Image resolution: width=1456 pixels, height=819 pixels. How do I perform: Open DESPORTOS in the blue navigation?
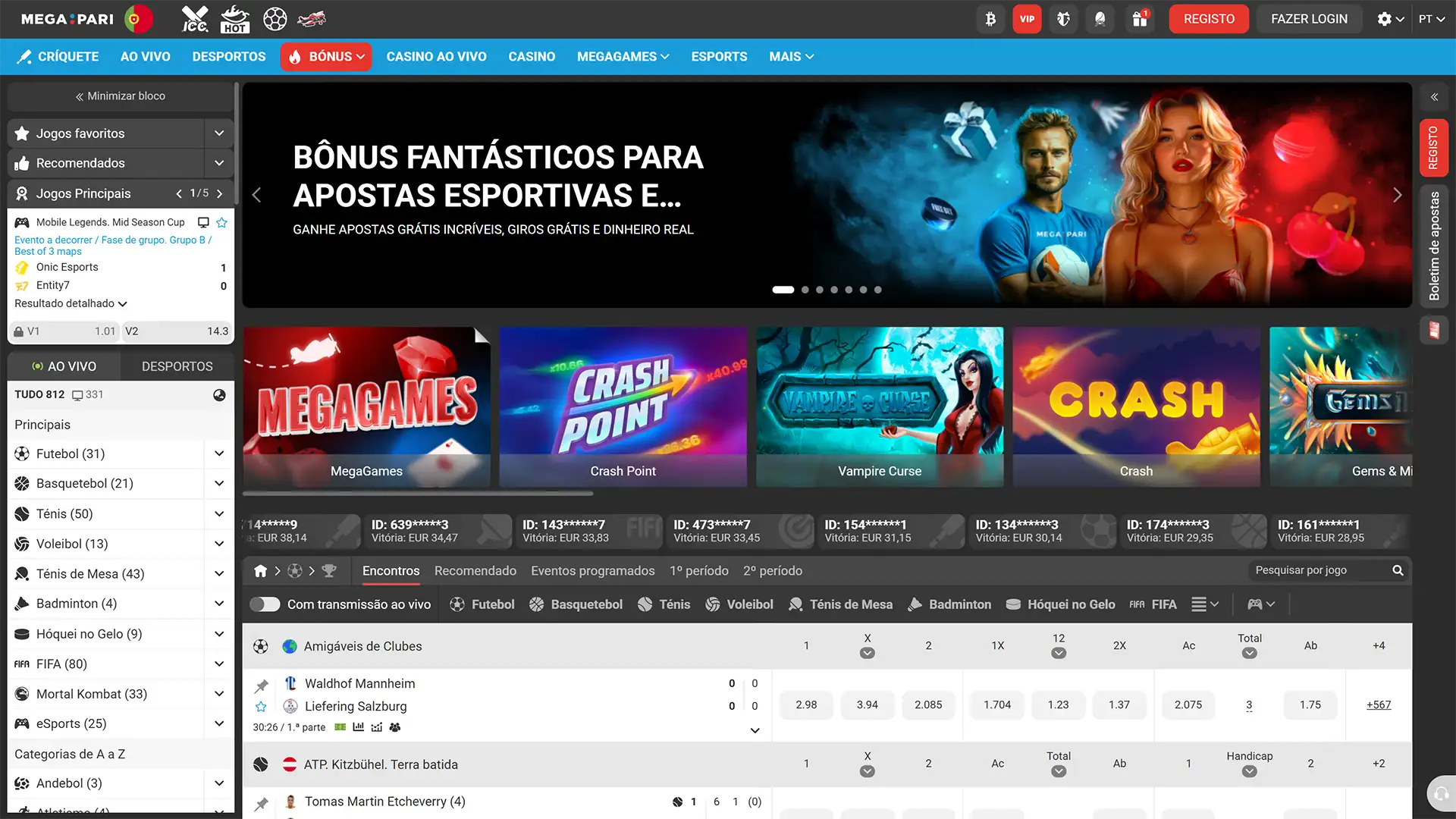click(229, 57)
